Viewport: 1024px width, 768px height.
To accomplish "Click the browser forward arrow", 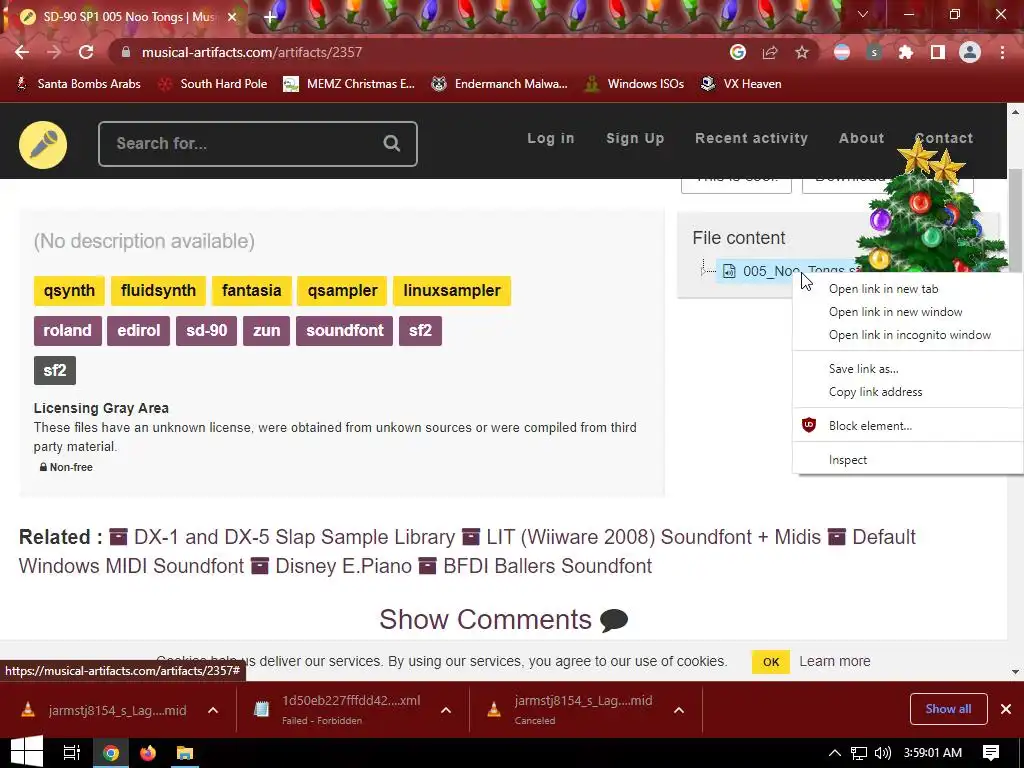I will click(54, 52).
